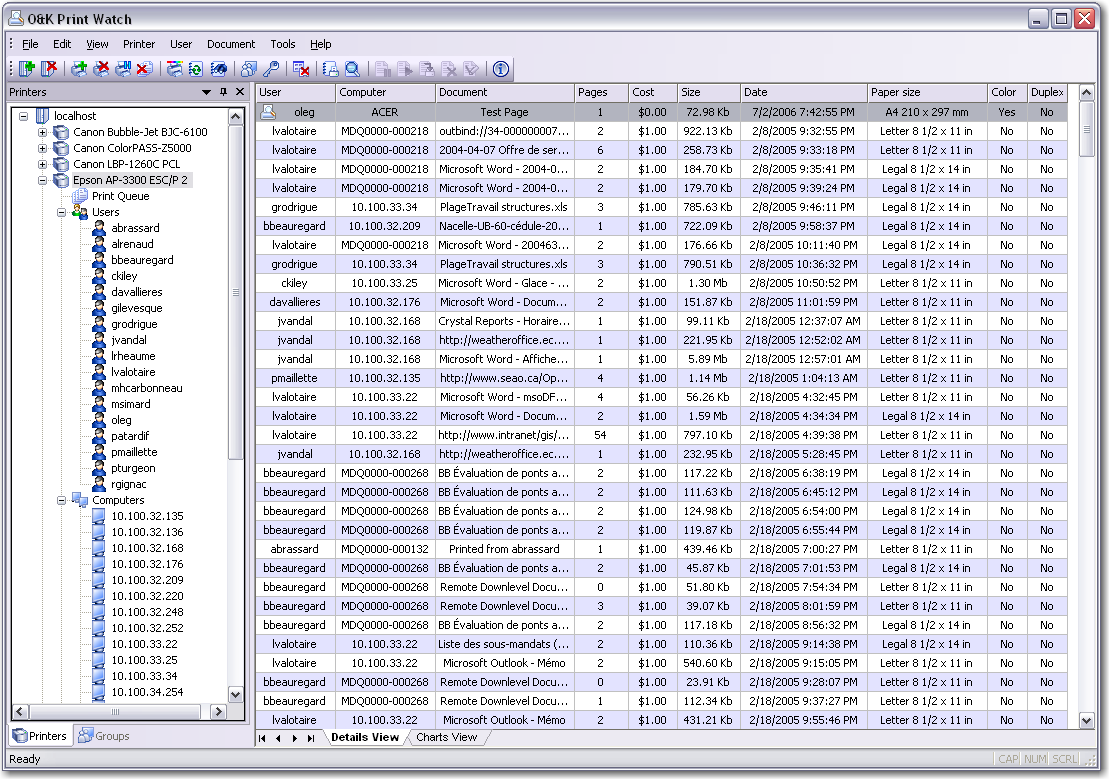Open the Printers panel dropdown arrow
This screenshot has width=1109, height=779.
206,92
